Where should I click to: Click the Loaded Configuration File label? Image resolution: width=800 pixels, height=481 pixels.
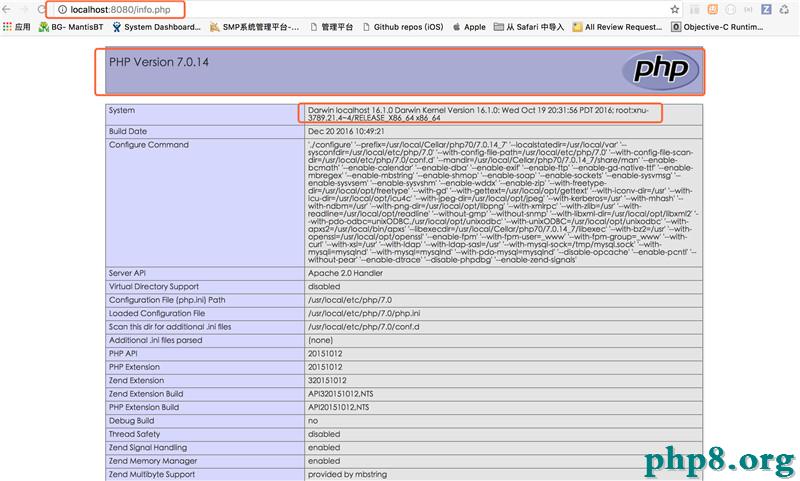(x=157, y=313)
